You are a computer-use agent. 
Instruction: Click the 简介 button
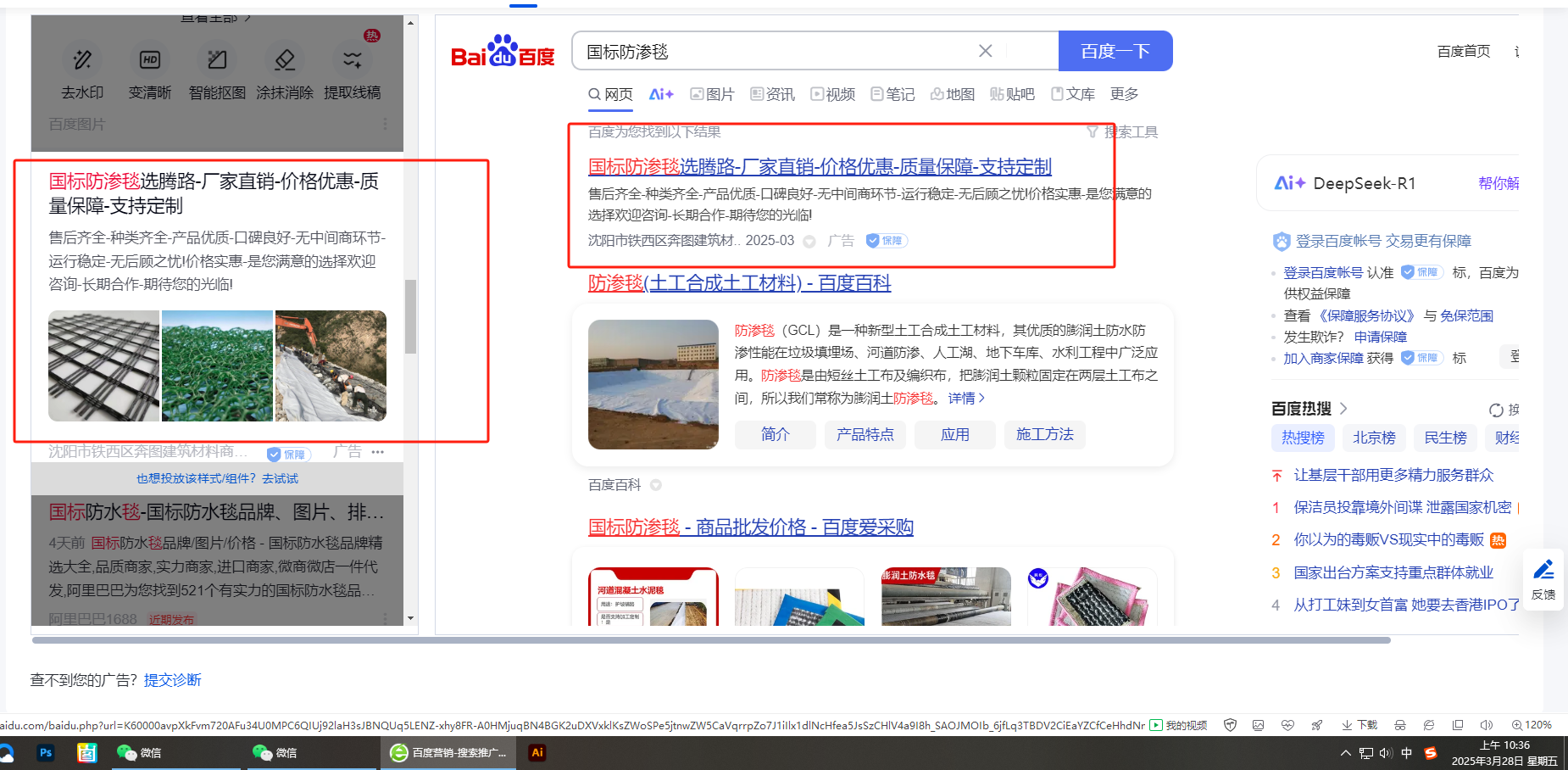coord(776,434)
